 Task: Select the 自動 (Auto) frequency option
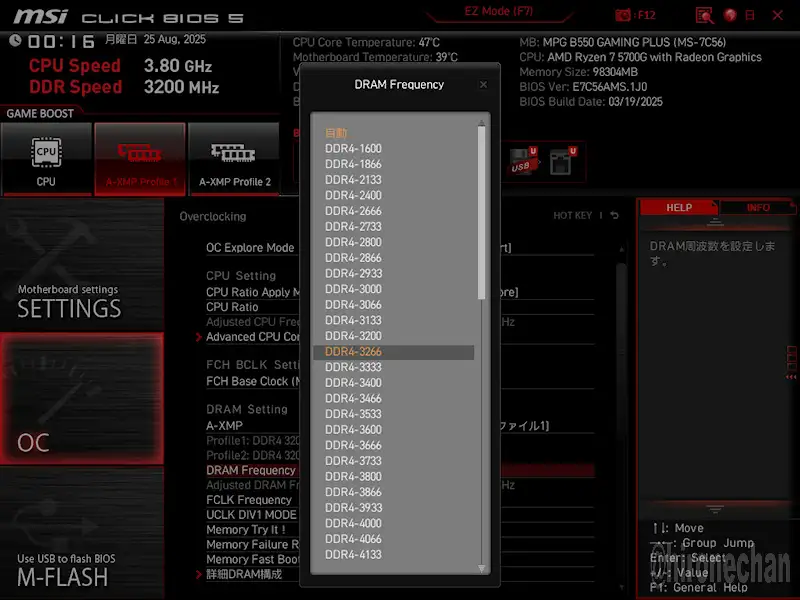click(x=336, y=133)
